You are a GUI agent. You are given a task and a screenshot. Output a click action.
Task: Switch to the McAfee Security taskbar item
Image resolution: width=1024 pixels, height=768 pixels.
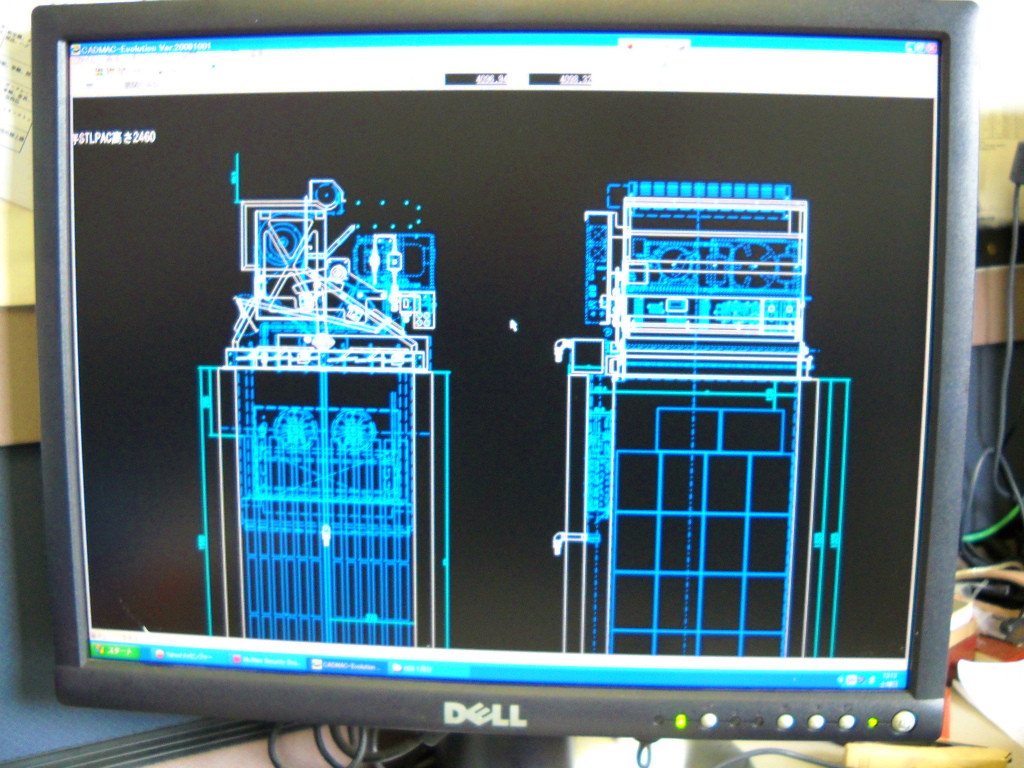(266, 661)
